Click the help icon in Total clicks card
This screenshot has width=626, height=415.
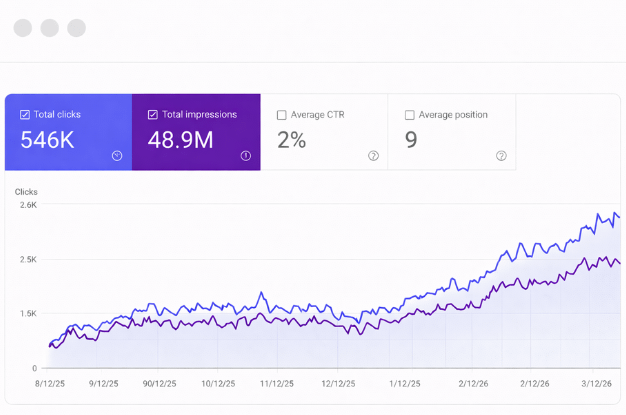coord(117,156)
